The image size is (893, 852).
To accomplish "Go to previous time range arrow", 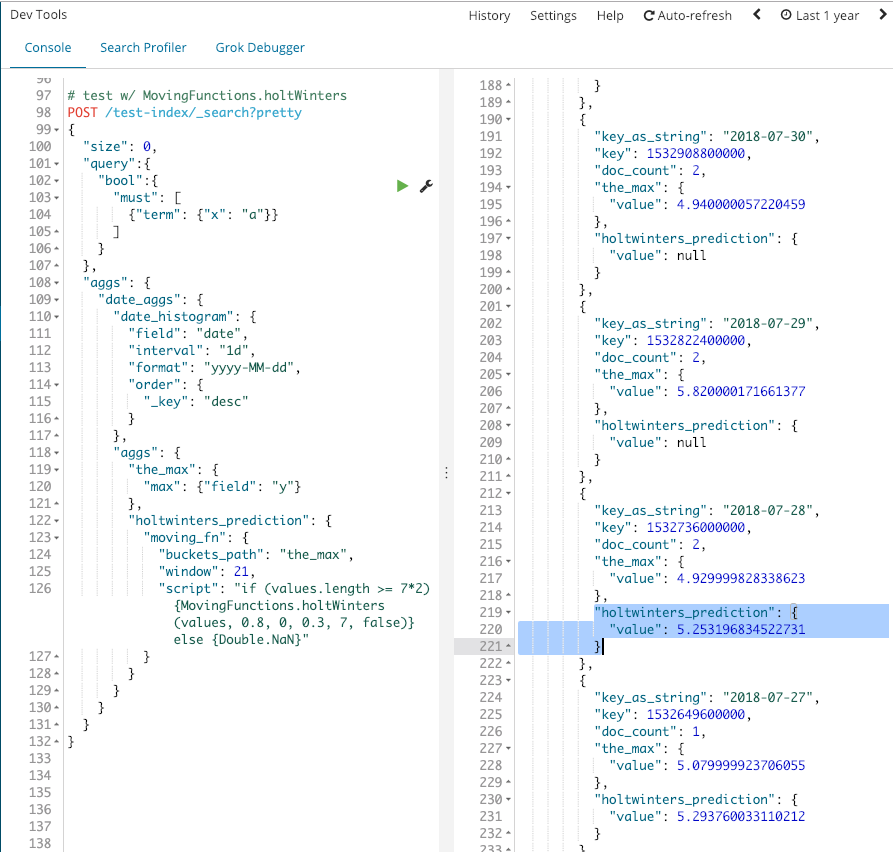I will (x=757, y=15).
